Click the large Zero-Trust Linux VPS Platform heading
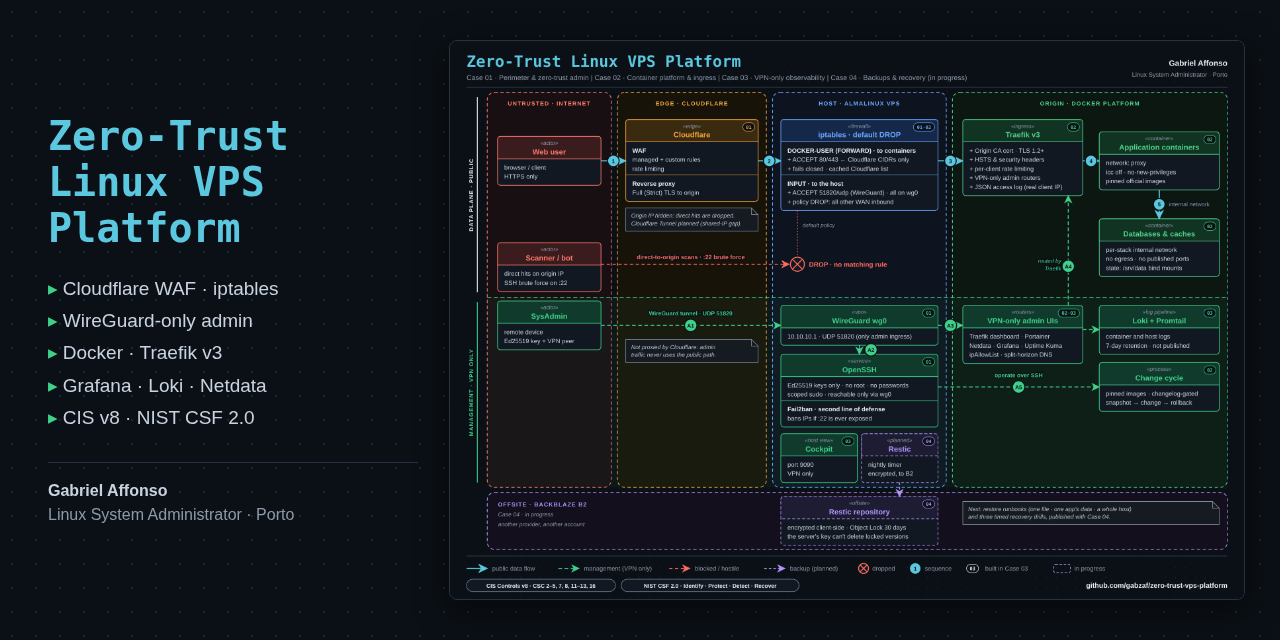 pyautogui.click(x=168, y=182)
